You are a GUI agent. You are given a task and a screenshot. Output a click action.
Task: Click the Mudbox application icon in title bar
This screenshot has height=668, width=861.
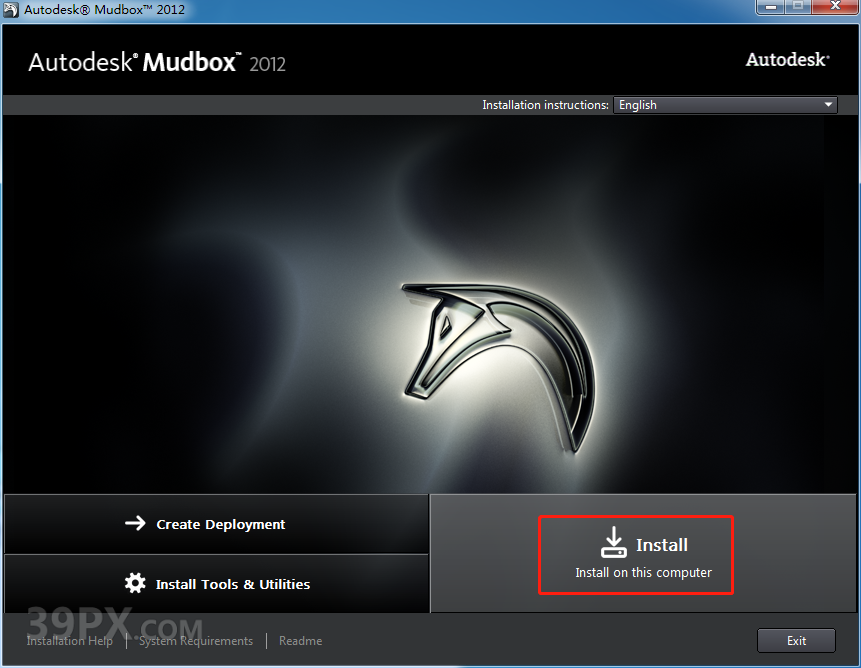click(12, 7)
